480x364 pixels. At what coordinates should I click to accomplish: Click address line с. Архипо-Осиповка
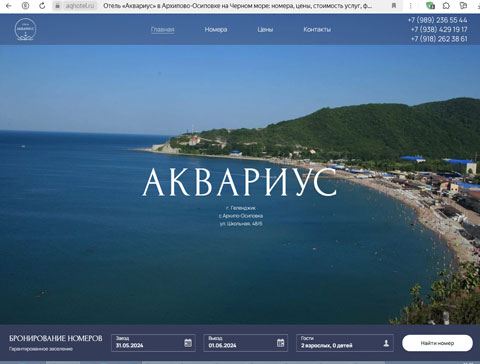pos(241,216)
